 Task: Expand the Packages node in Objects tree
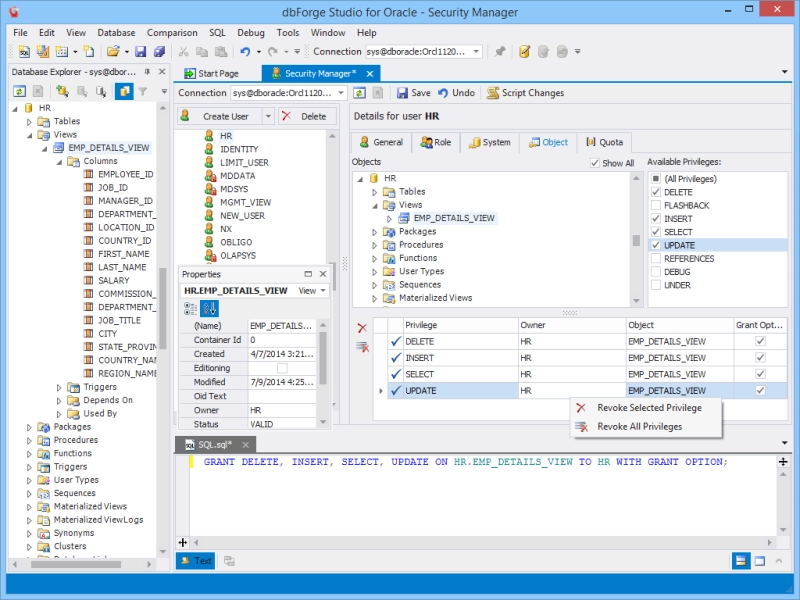point(374,232)
